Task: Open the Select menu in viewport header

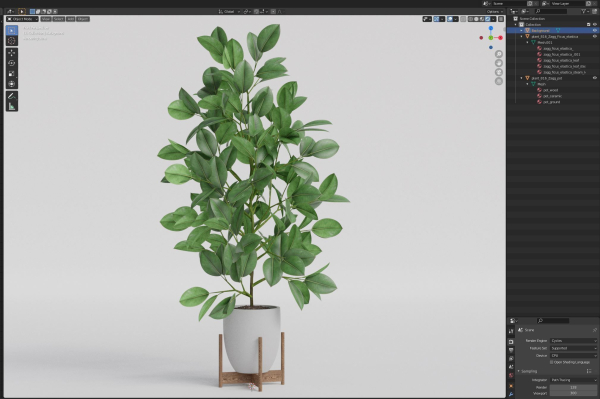Action: [59, 19]
